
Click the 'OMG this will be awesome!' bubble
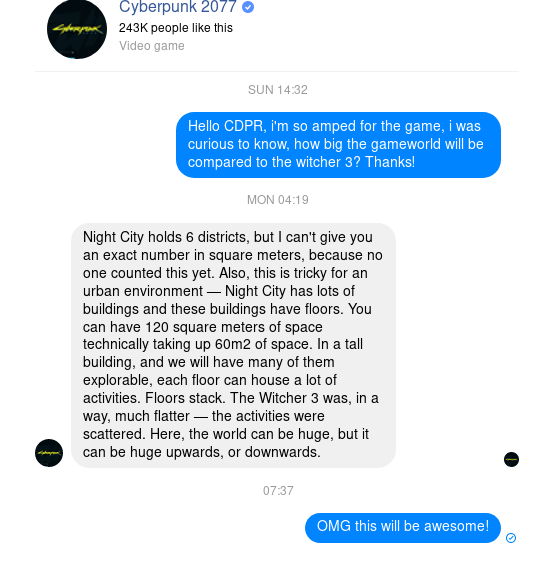click(x=403, y=528)
